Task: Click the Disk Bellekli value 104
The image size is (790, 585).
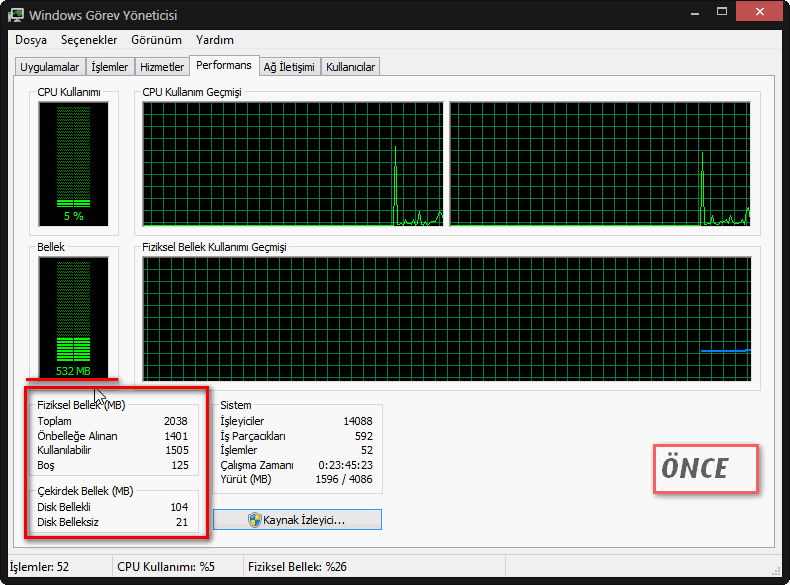Action: pos(179,507)
